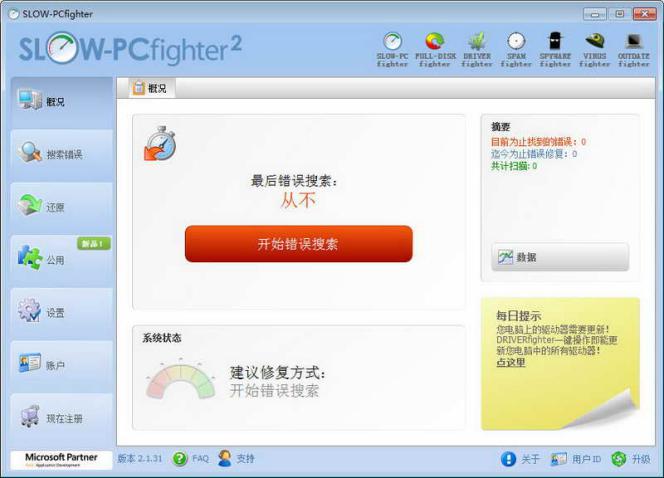Launch FULL-DISK fighter from top toolbar
This screenshot has height=478, width=664.
[x=435, y=49]
